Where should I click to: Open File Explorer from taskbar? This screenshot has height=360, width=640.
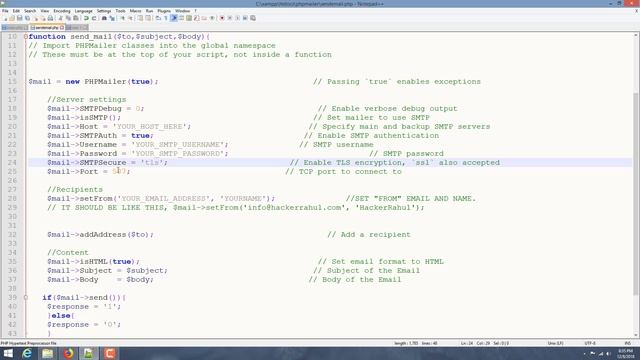point(47,353)
